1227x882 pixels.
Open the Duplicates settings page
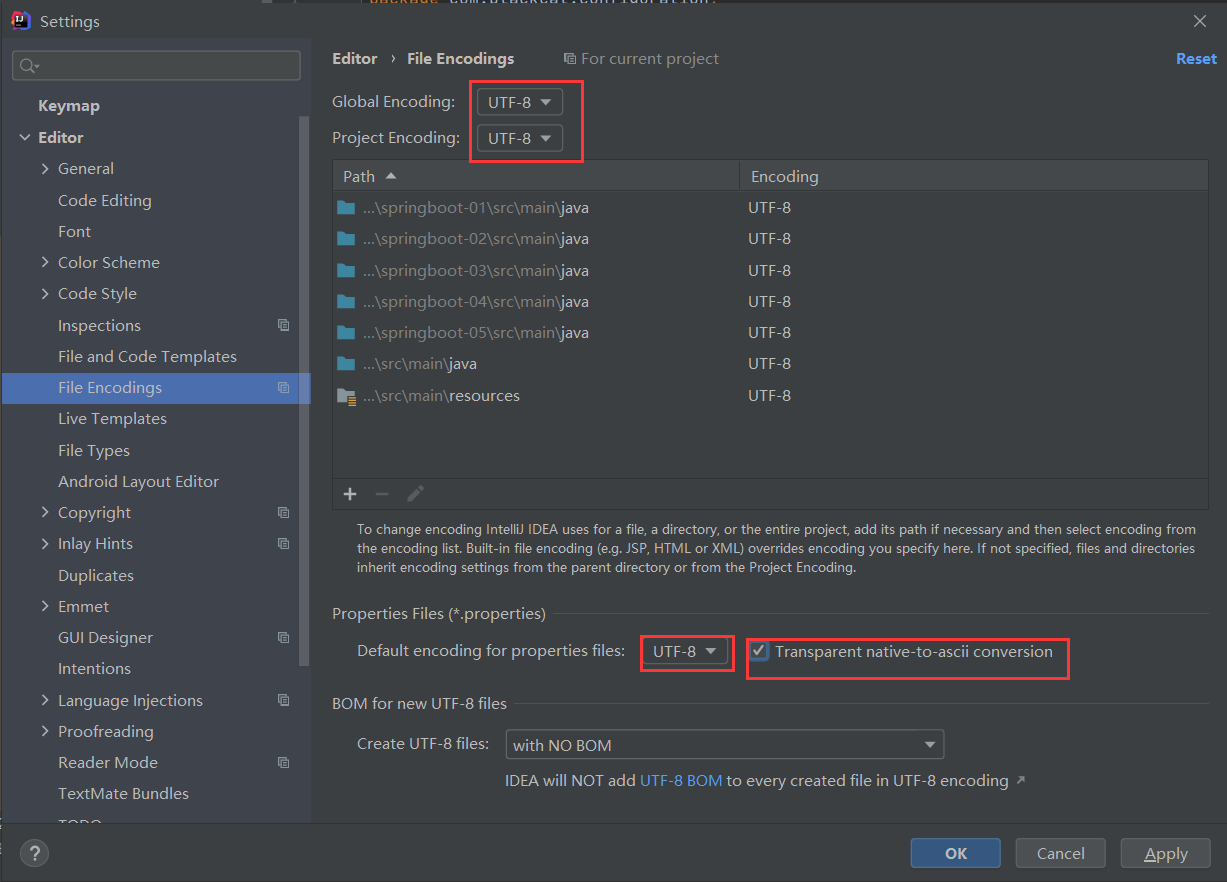coord(96,575)
